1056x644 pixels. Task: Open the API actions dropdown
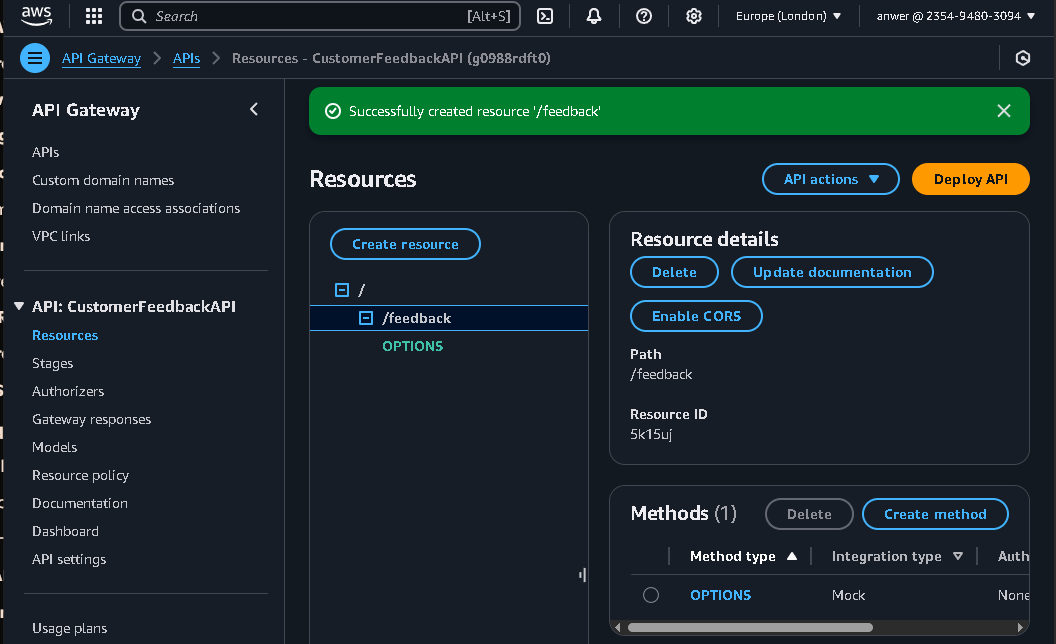click(830, 179)
